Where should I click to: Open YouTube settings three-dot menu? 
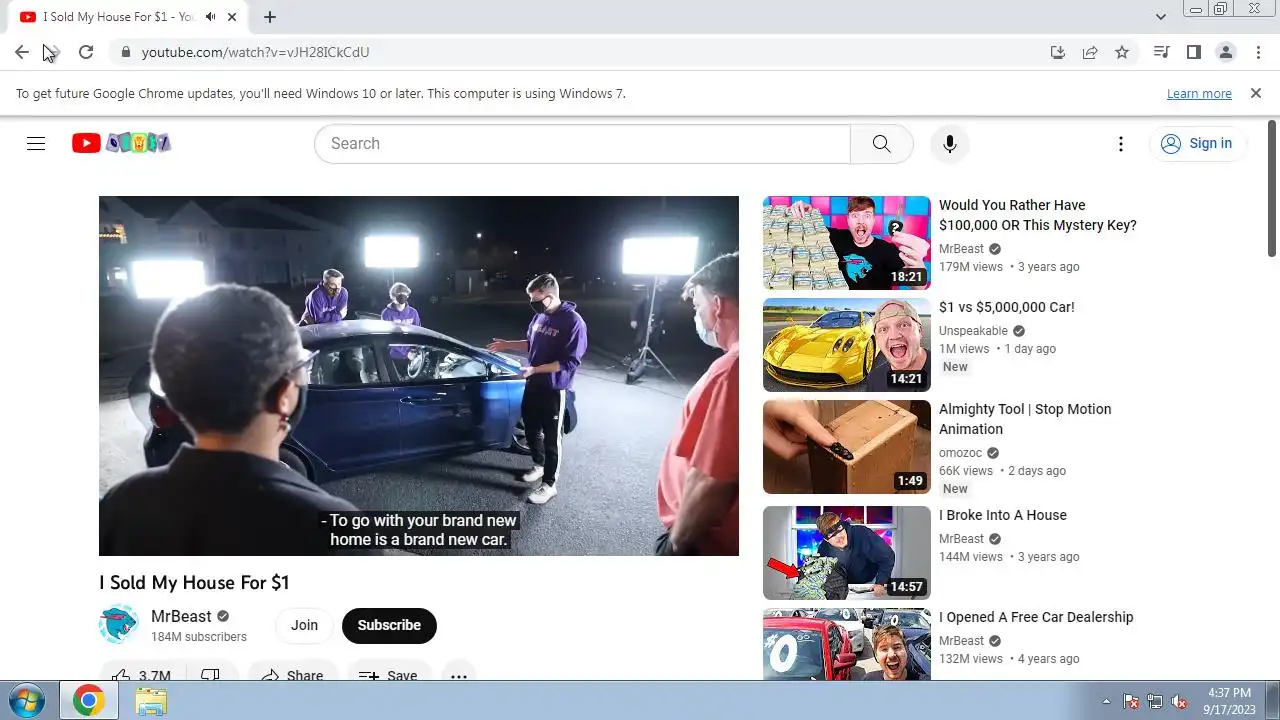click(x=1121, y=144)
